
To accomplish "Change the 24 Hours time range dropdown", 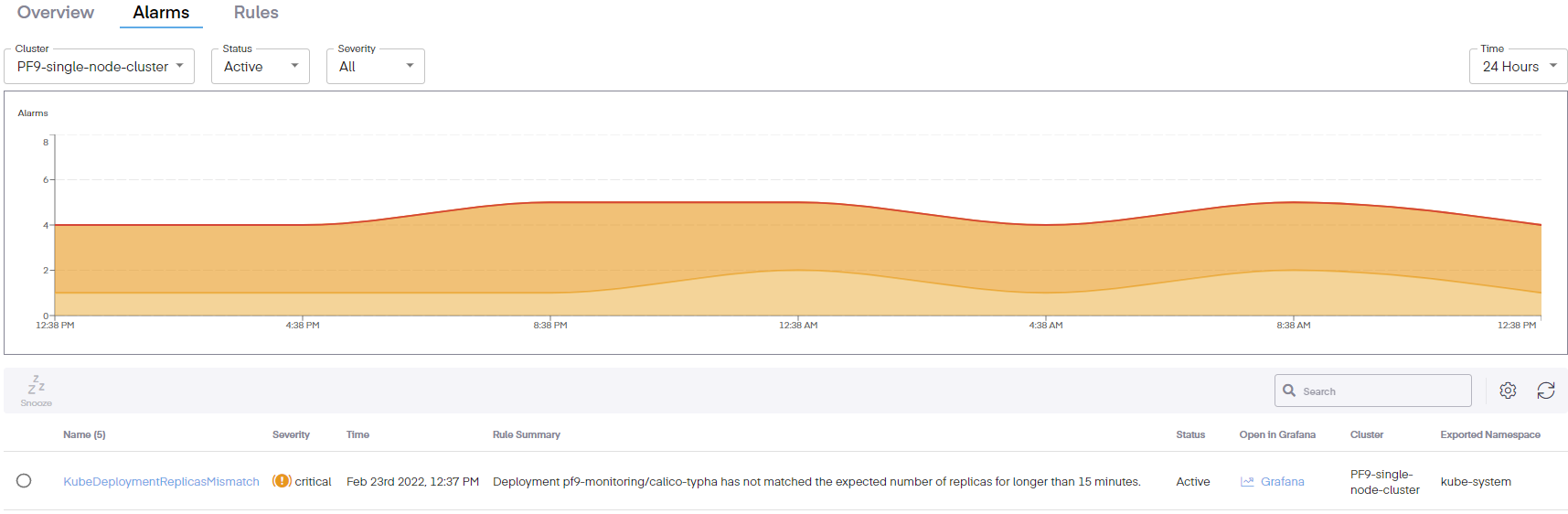I will 1518,67.
